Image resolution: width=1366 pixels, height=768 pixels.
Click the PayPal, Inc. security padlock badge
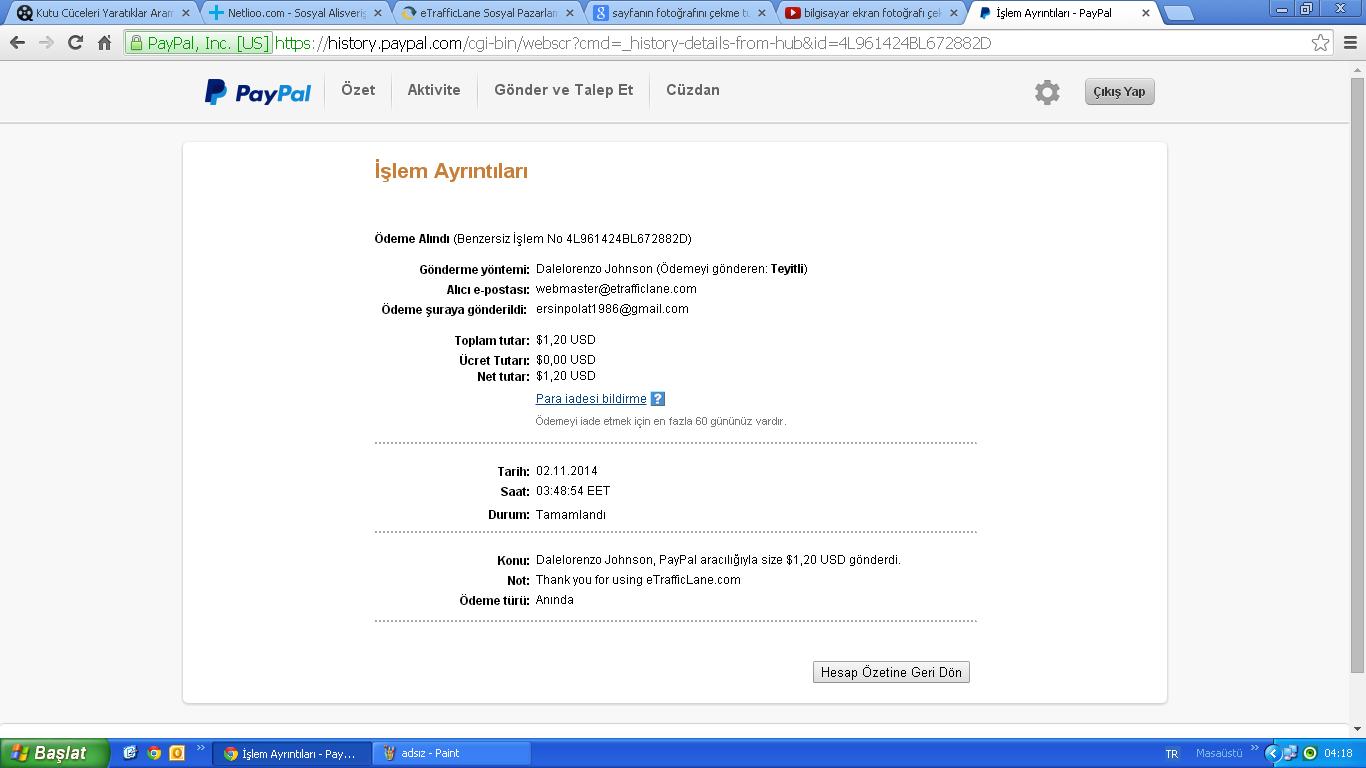pos(198,43)
